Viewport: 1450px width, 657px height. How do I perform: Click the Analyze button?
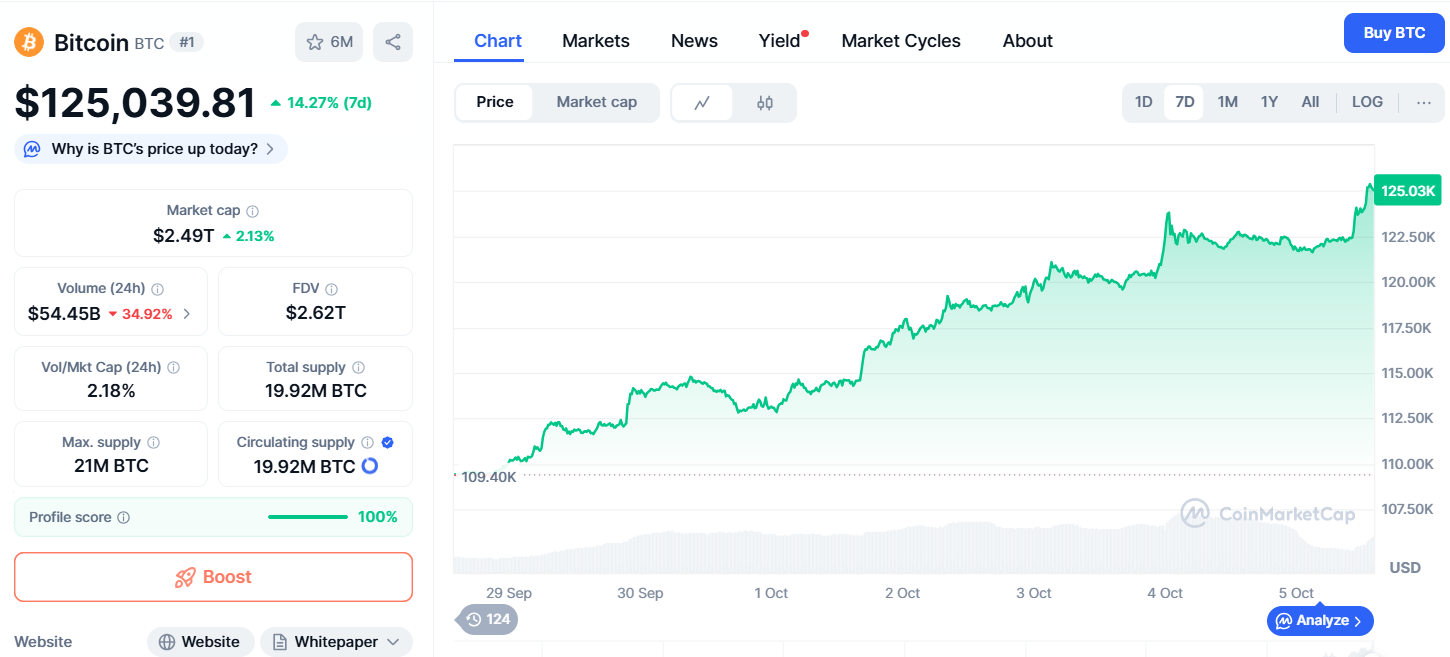point(1320,620)
